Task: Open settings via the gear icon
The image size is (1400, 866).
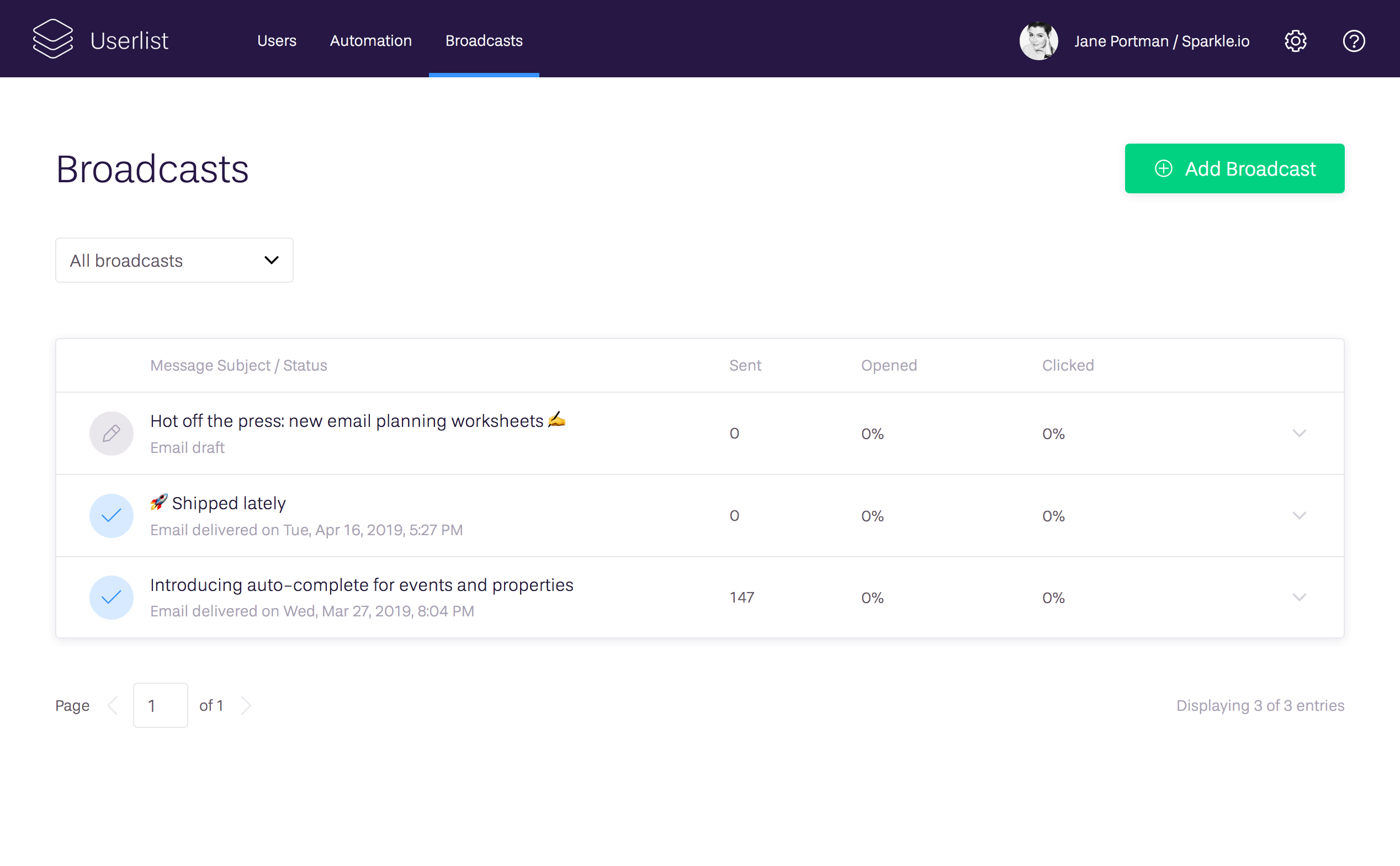Action: pos(1295,41)
